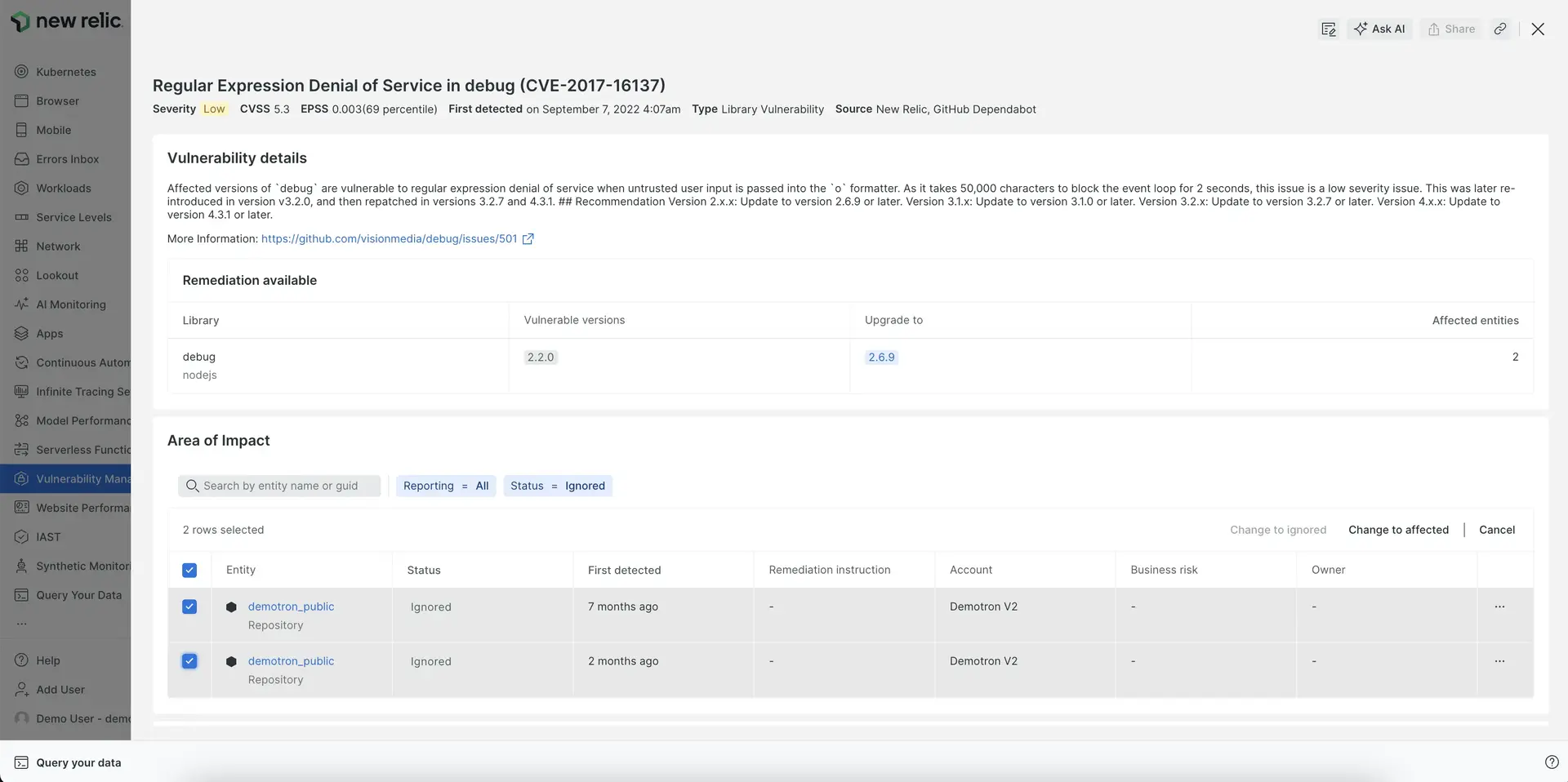Open the GitHub debug issues 501 link
The height and width of the screenshot is (782, 1568).
click(389, 239)
